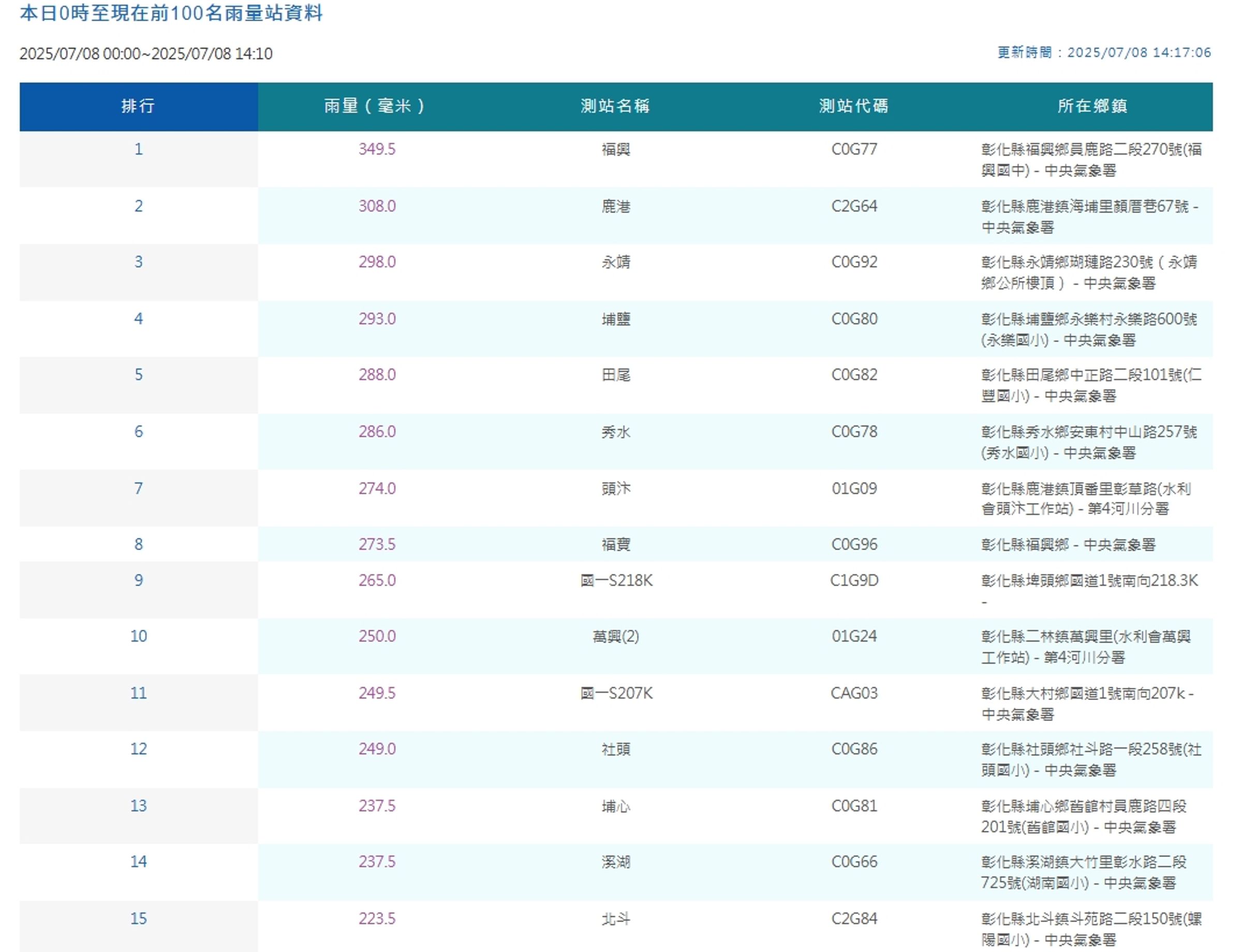Click the date range 2025/07/08 00:00~14:10
The image size is (1242, 952).
(146, 54)
